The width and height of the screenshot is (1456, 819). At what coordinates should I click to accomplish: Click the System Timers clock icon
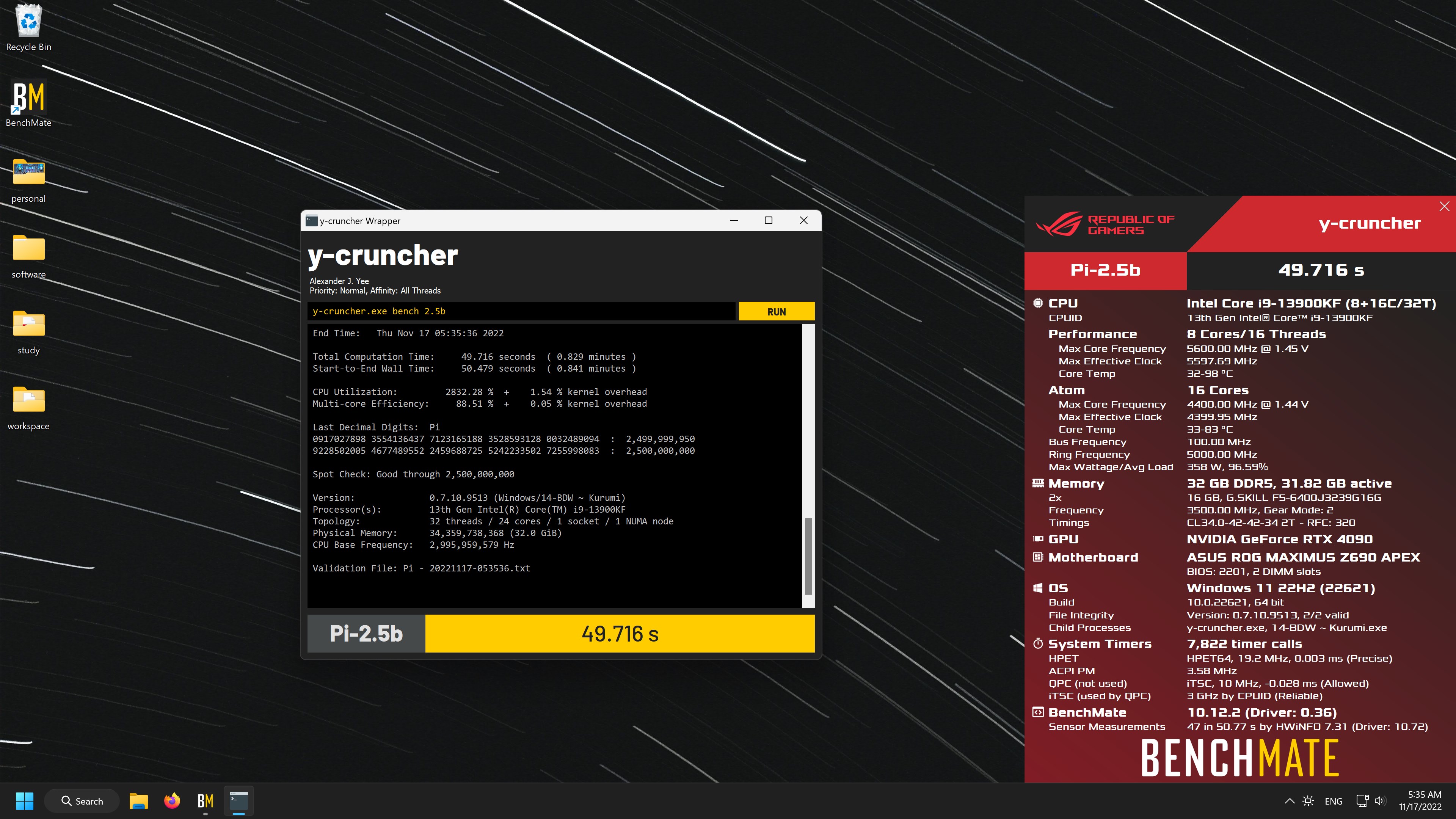tap(1038, 644)
